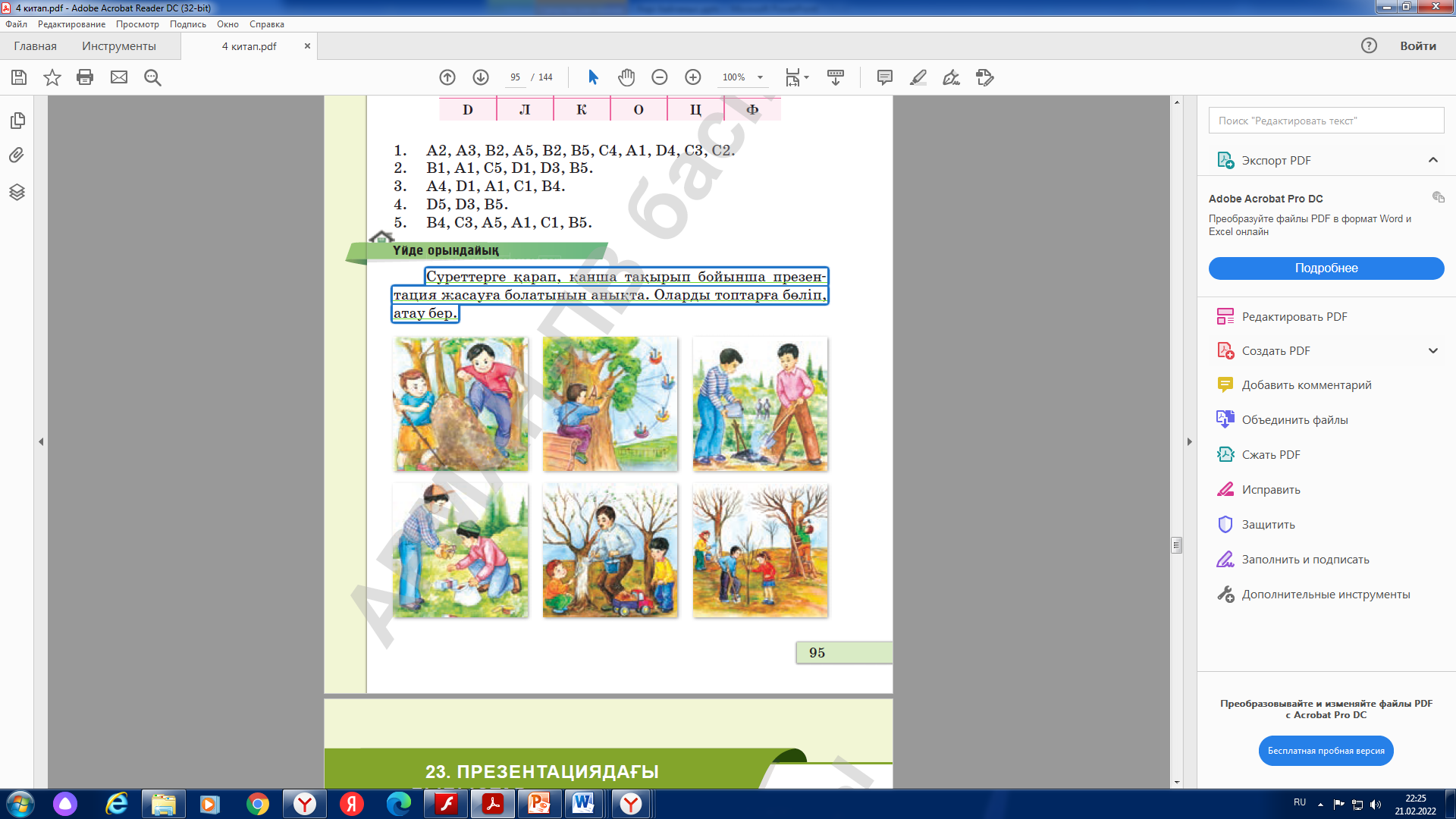Click the Поиск tools search field
1456x819 pixels.
pos(1326,121)
